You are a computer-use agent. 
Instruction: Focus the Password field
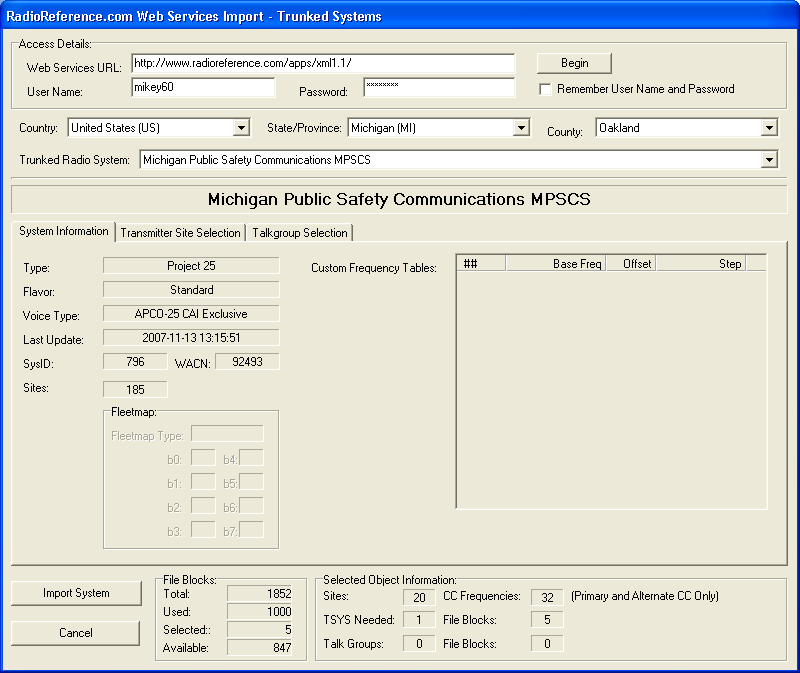tap(438, 88)
